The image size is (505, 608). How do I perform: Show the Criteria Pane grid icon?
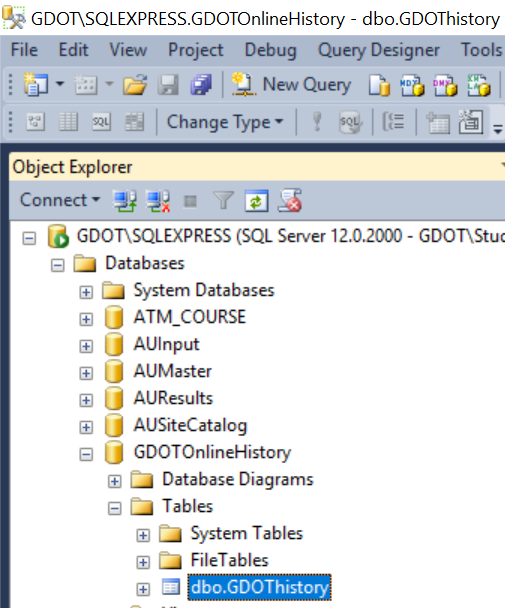coord(68,122)
